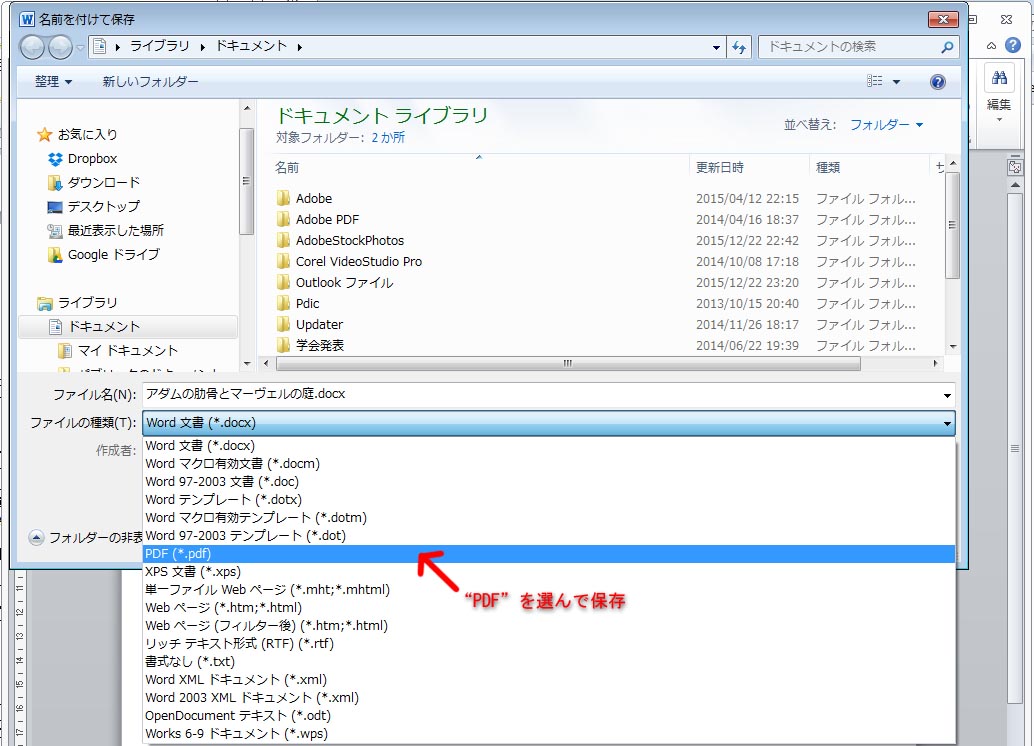
Task: Click the Word 編集 binoculars icon
Action: [x=999, y=78]
